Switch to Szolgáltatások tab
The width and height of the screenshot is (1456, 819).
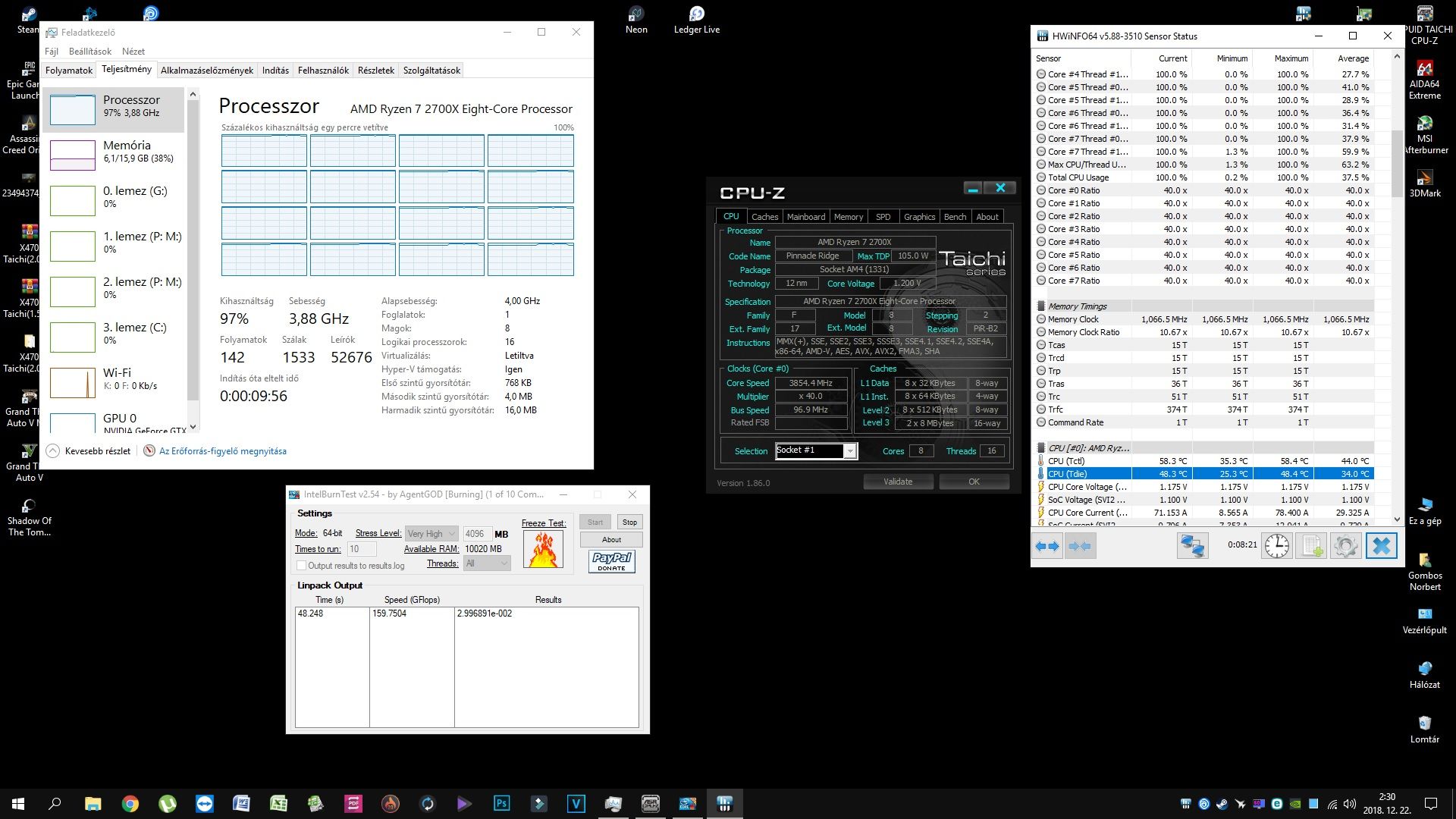431,71
